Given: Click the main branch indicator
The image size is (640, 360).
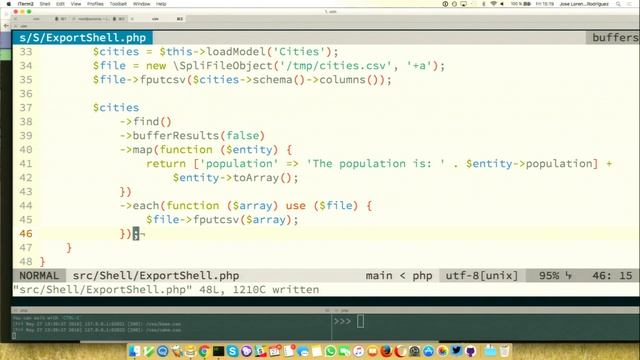Looking at the screenshot, I should (x=379, y=276).
